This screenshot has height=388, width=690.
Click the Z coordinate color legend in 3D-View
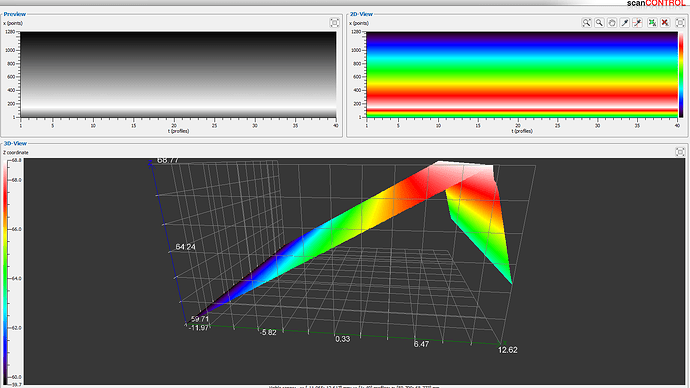point(5,272)
